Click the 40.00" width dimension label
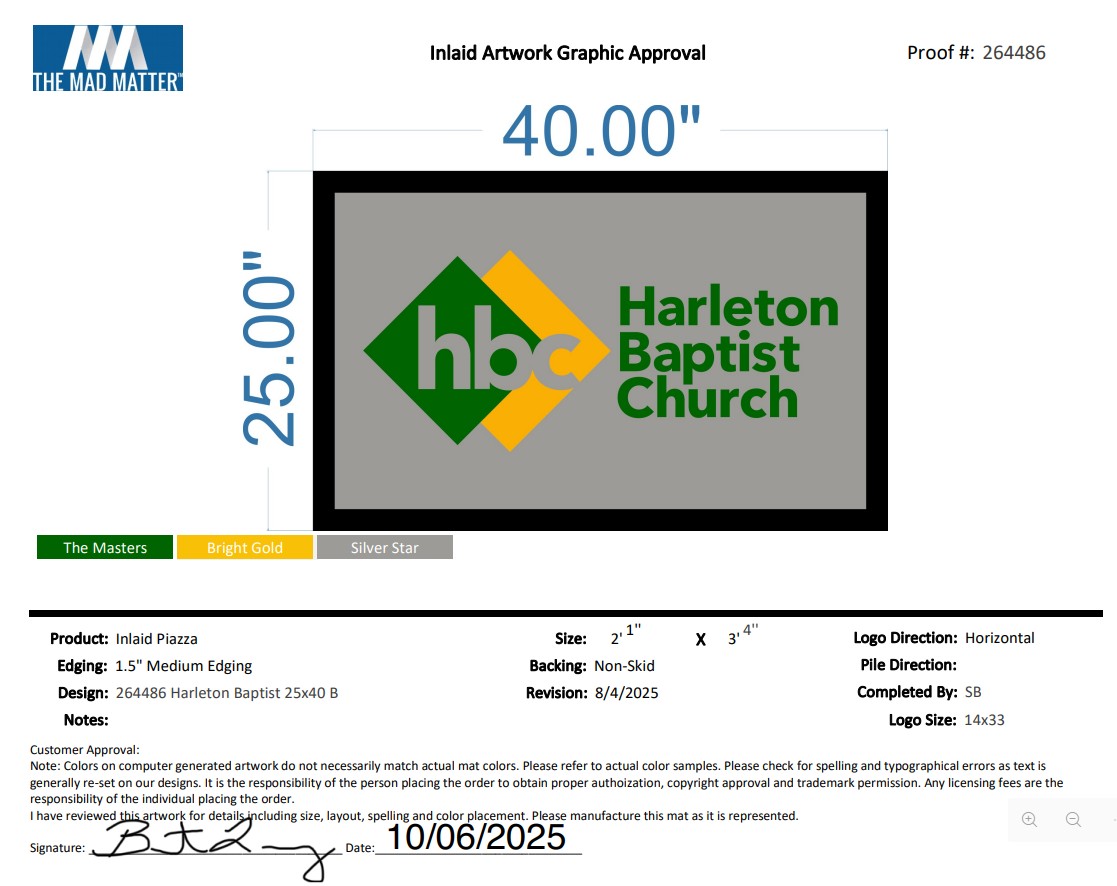Image resolution: width=1117 pixels, height=886 pixels. (x=600, y=130)
